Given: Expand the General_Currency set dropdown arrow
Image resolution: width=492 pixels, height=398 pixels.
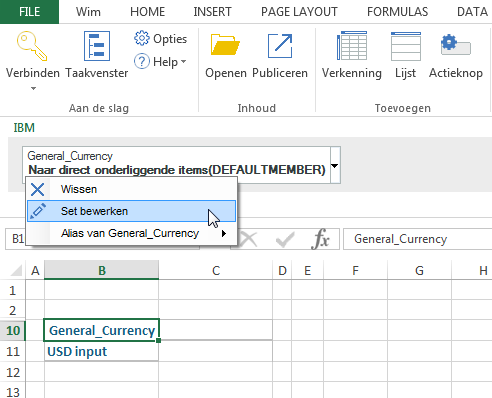Looking at the screenshot, I should 335,165.
